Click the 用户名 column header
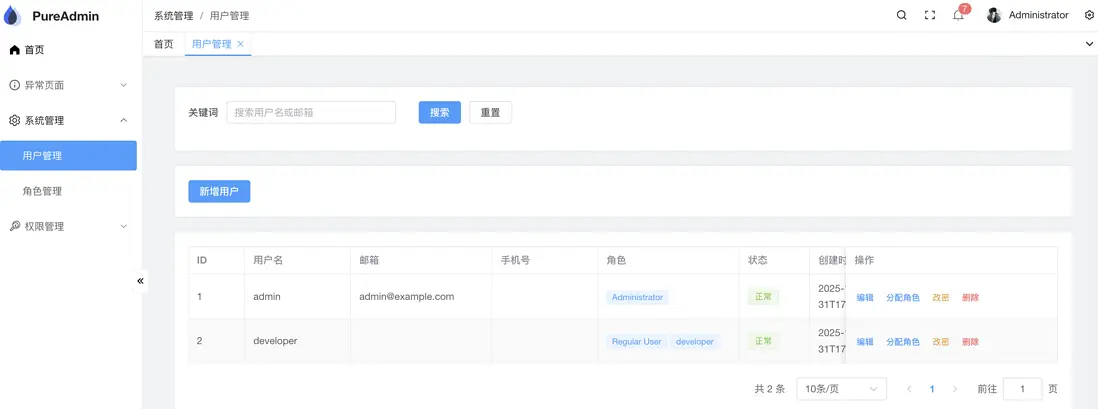 (x=268, y=260)
